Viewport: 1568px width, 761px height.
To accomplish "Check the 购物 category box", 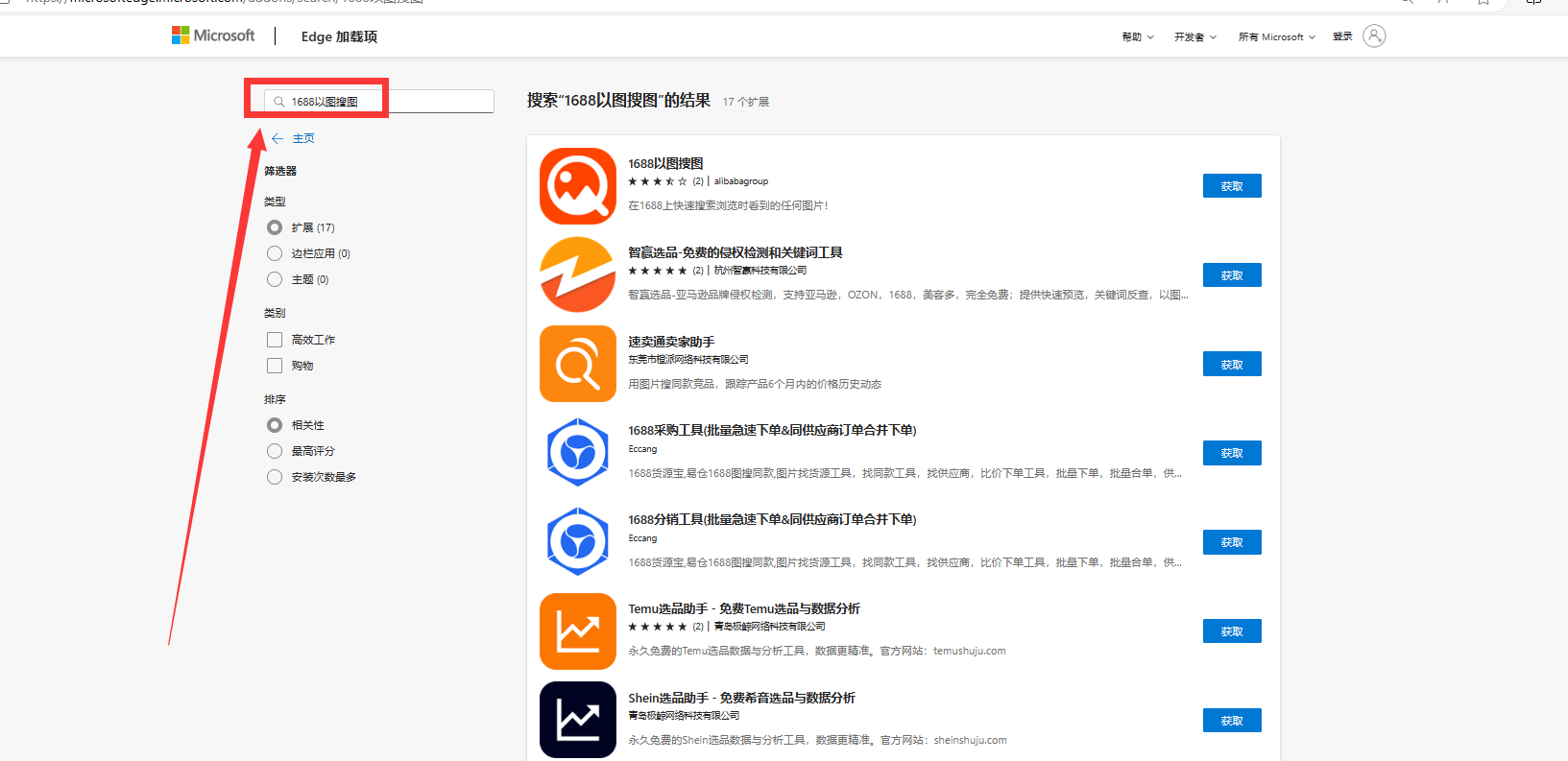I will [x=275, y=366].
